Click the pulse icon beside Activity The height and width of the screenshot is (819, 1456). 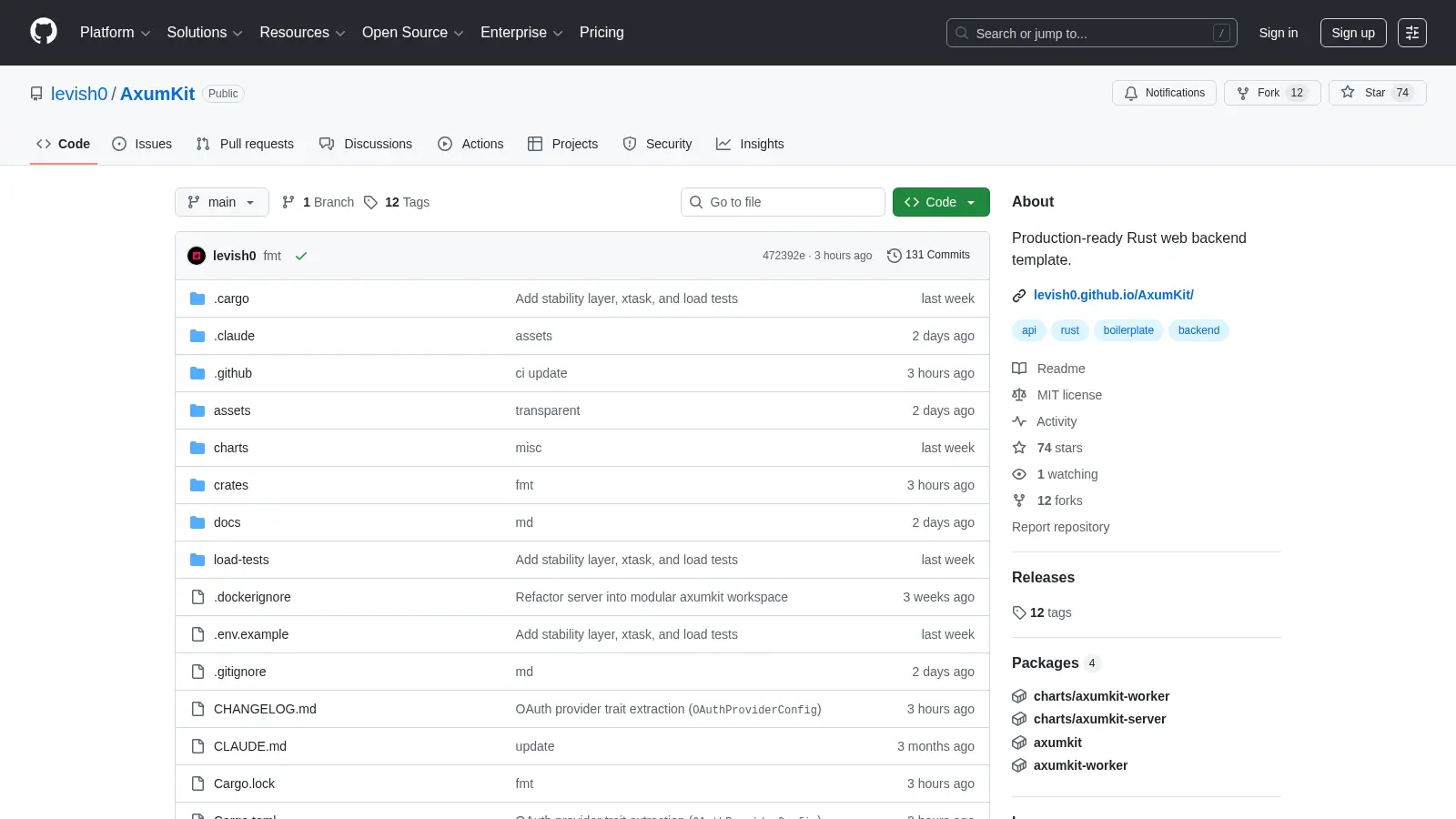pyautogui.click(x=1019, y=421)
